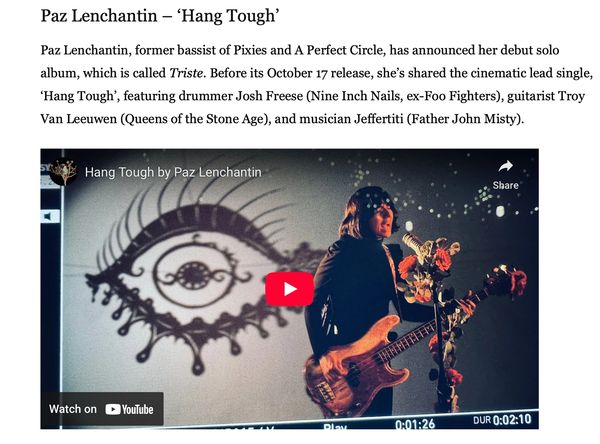Click the 'Play' text at video bottom
Screen dimensions: 600x444
[335, 426]
